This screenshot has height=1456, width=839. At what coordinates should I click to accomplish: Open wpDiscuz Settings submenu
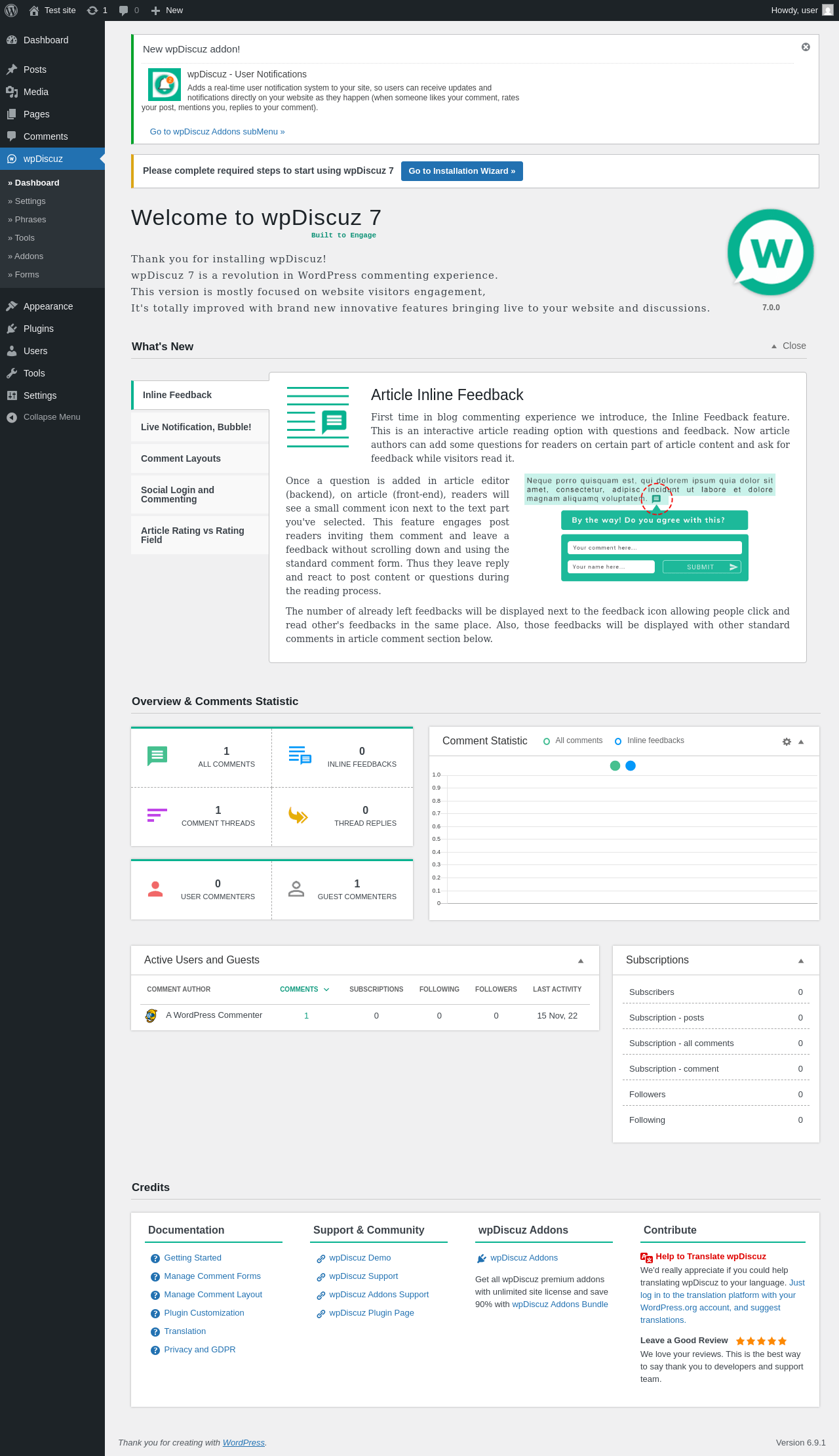coord(52,201)
